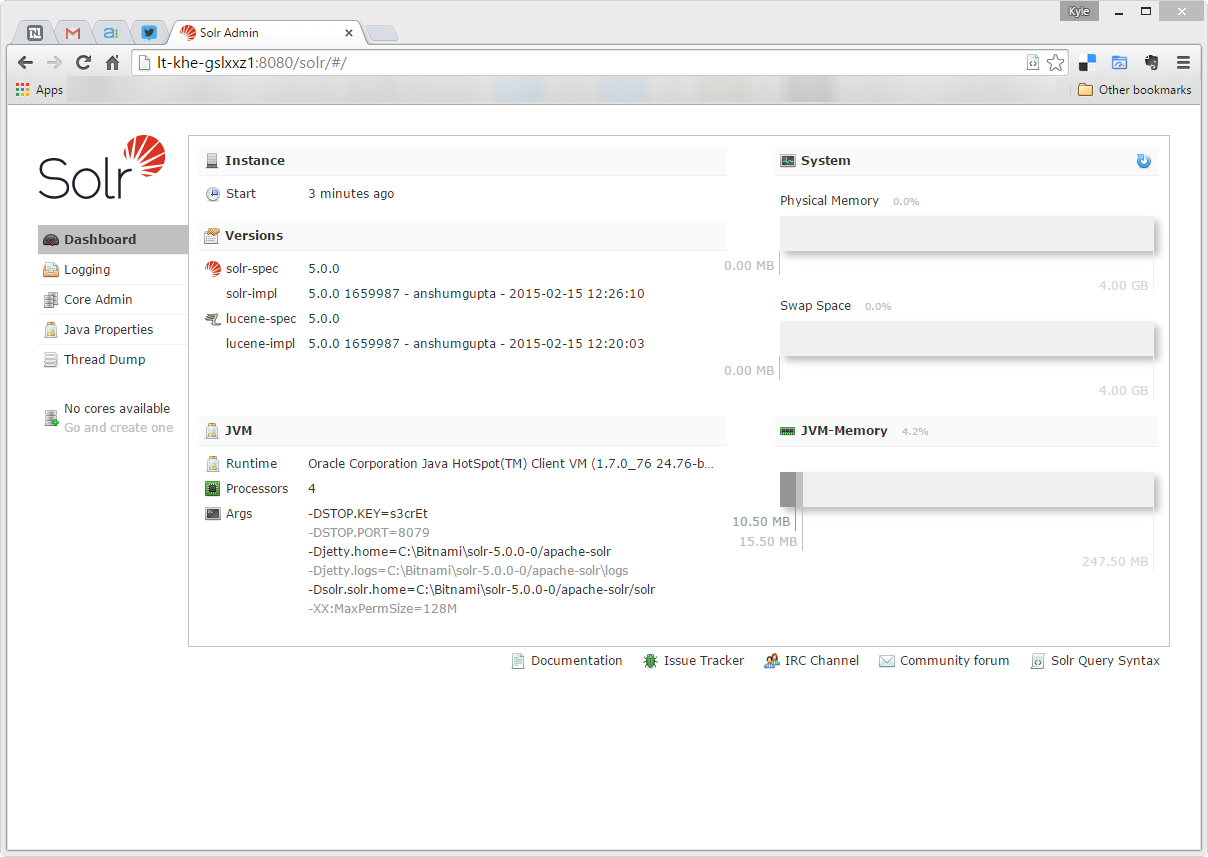Click the Solr logo

point(102,168)
